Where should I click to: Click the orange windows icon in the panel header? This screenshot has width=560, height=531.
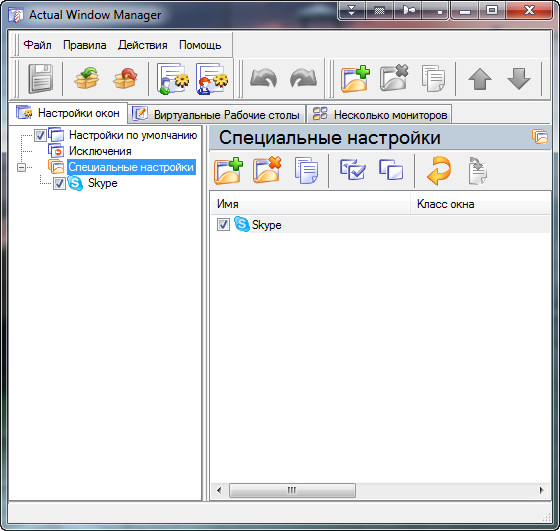click(540, 137)
